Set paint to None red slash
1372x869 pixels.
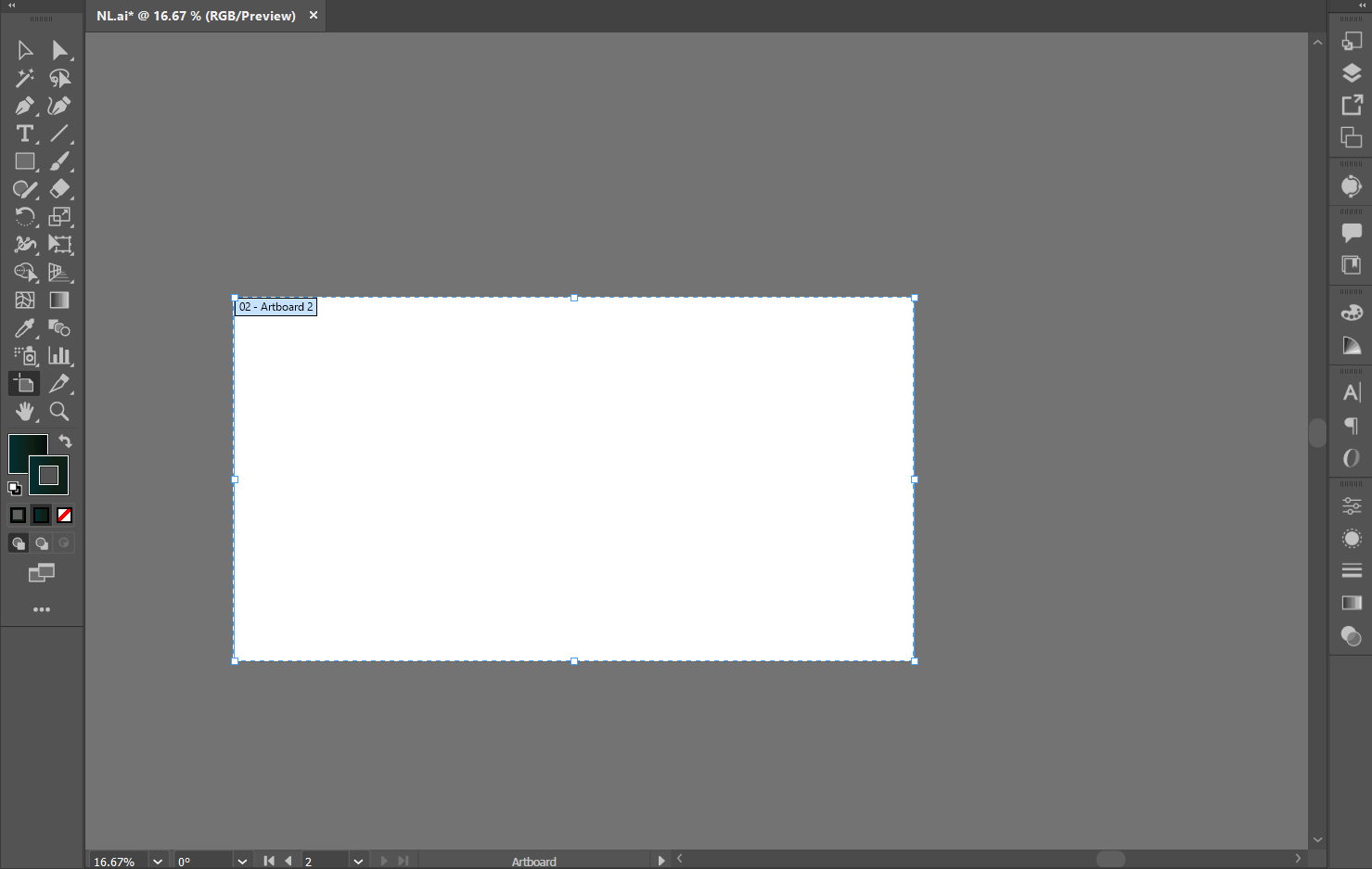tap(64, 515)
